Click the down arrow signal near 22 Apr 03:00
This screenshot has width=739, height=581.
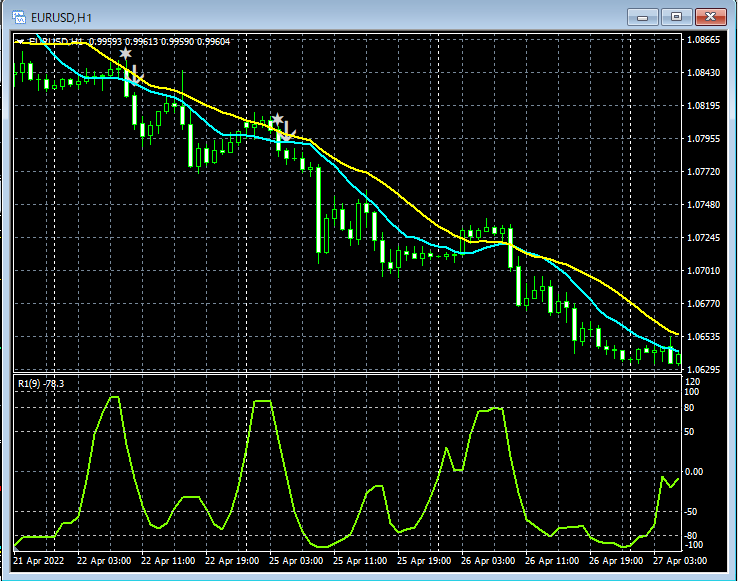[x=135, y=75]
